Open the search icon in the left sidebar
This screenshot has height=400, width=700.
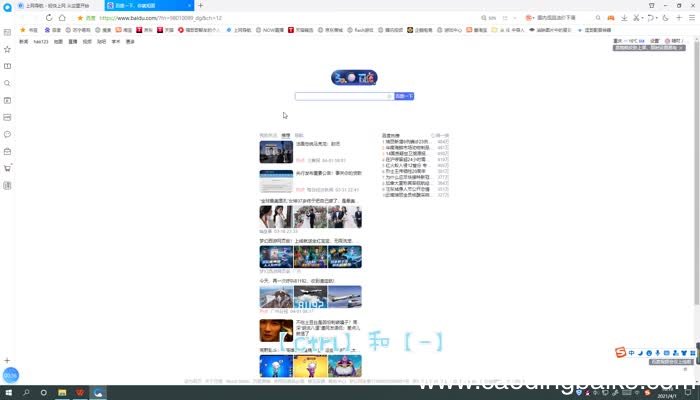[7, 83]
